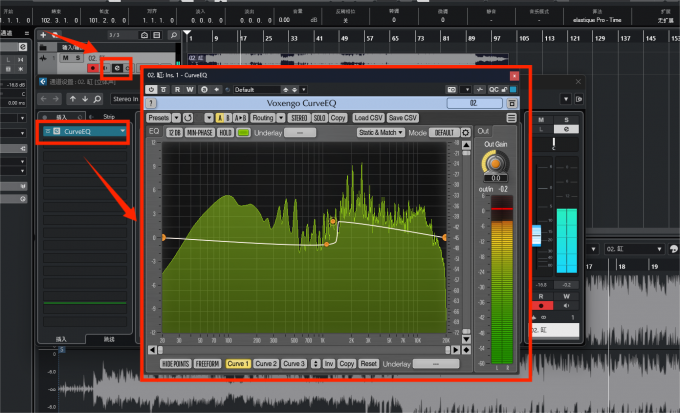Click the plugin instance name field 02
This screenshot has width=680, height=413.
tap(474, 103)
